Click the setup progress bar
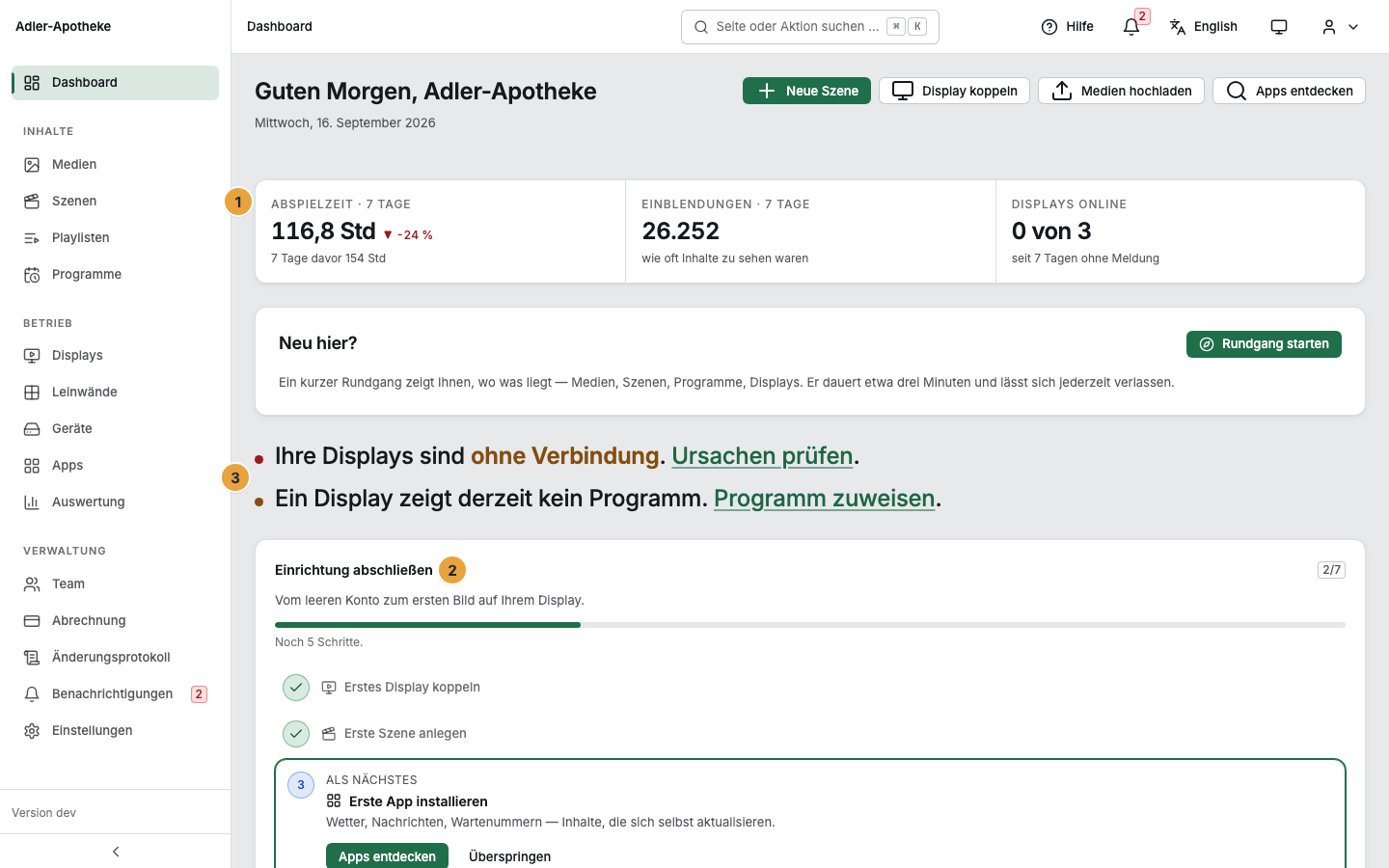The image size is (1389, 868). (x=810, y=625)
